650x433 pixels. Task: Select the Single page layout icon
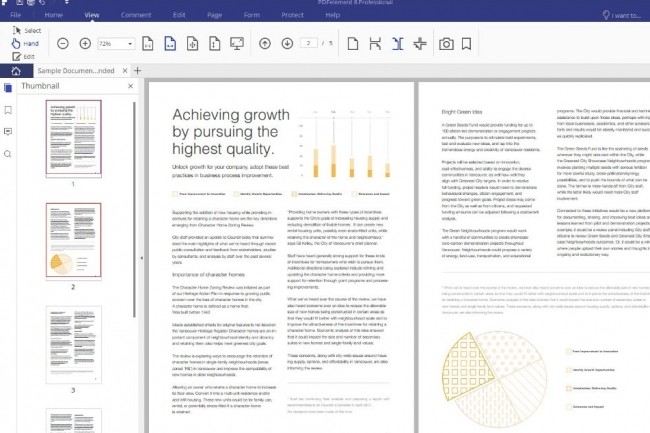coord(353,44)
